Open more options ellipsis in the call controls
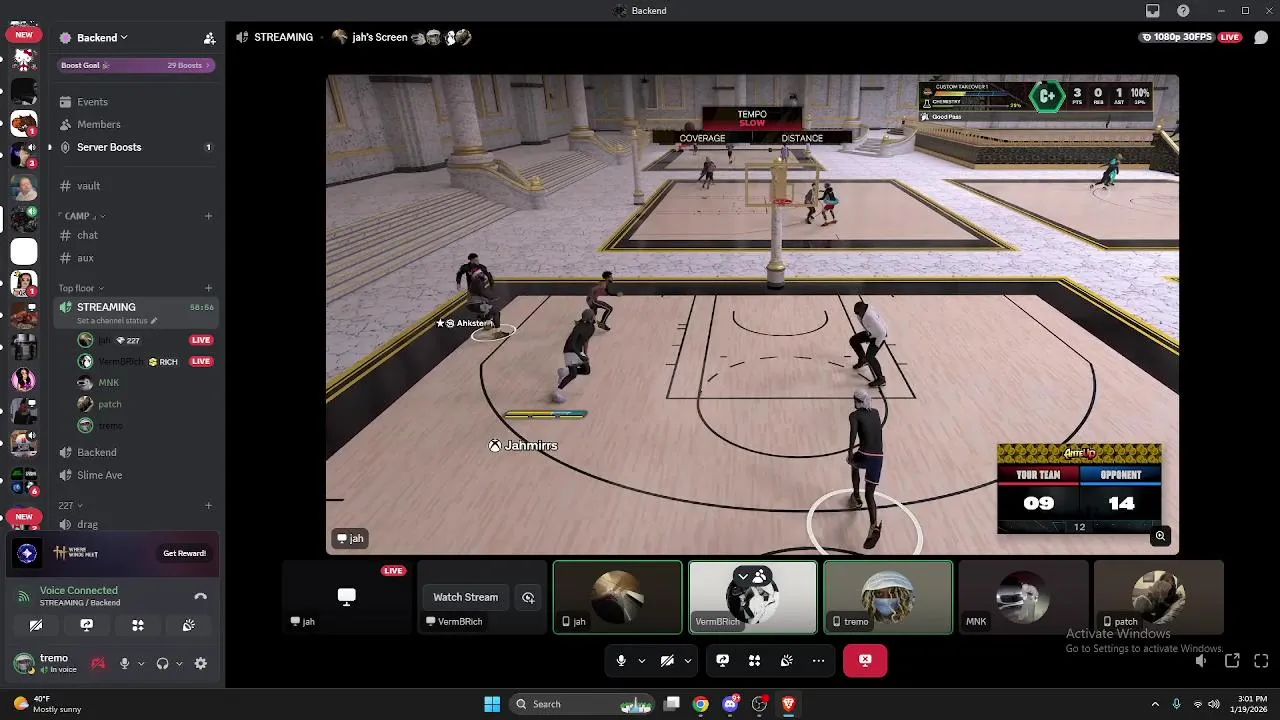This screenshot has width=1280, height=720. click(x=818, y=660)
